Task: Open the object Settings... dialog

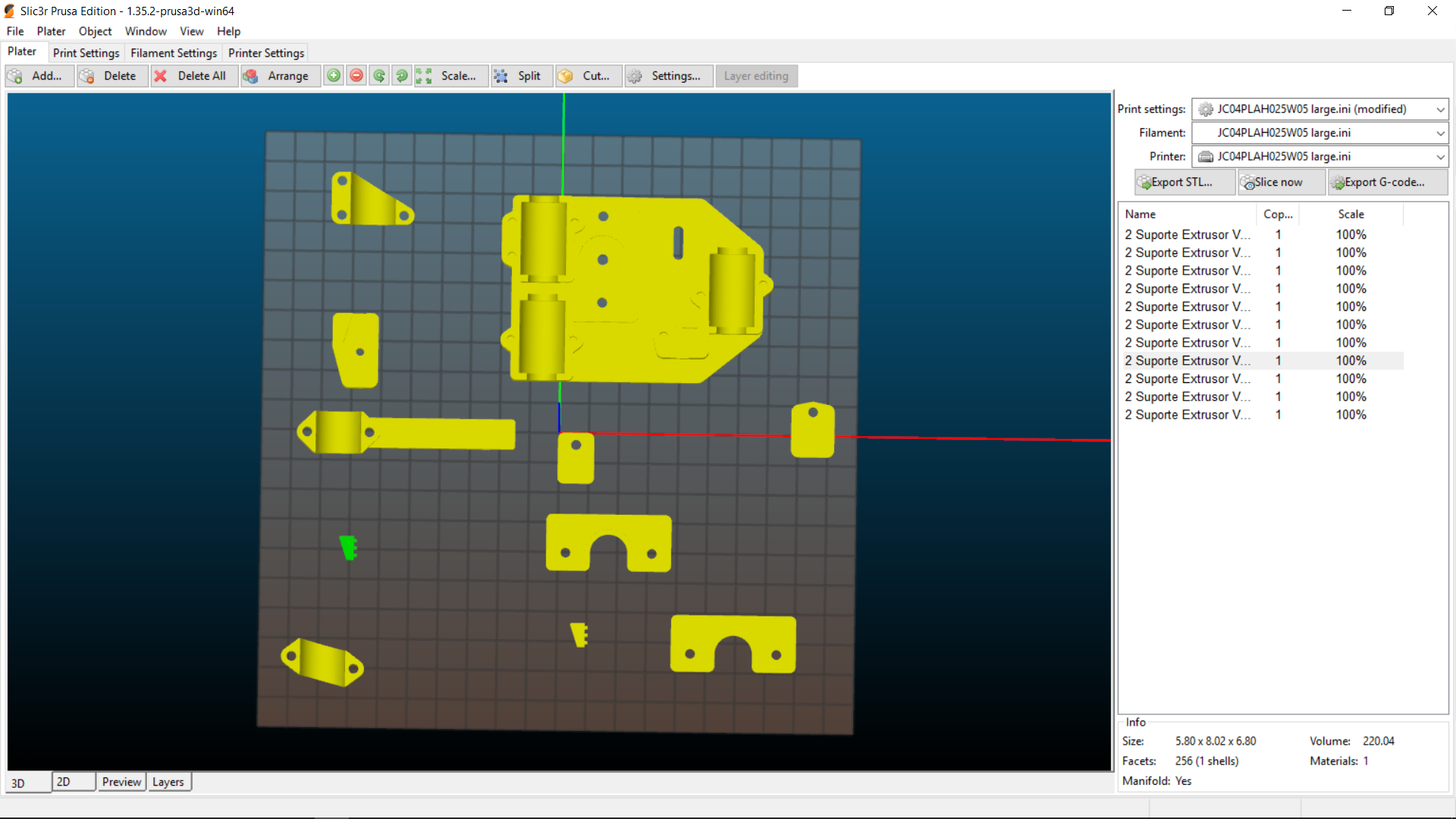Action: tap(669, 76)
